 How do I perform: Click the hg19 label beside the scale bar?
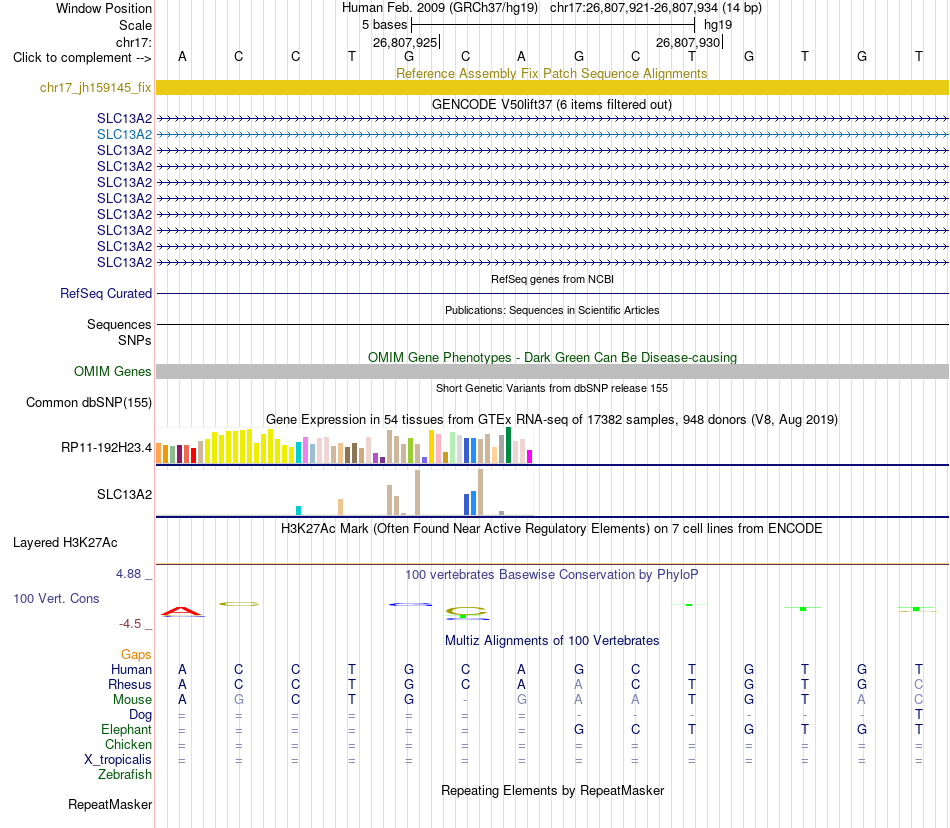(718, 25)
